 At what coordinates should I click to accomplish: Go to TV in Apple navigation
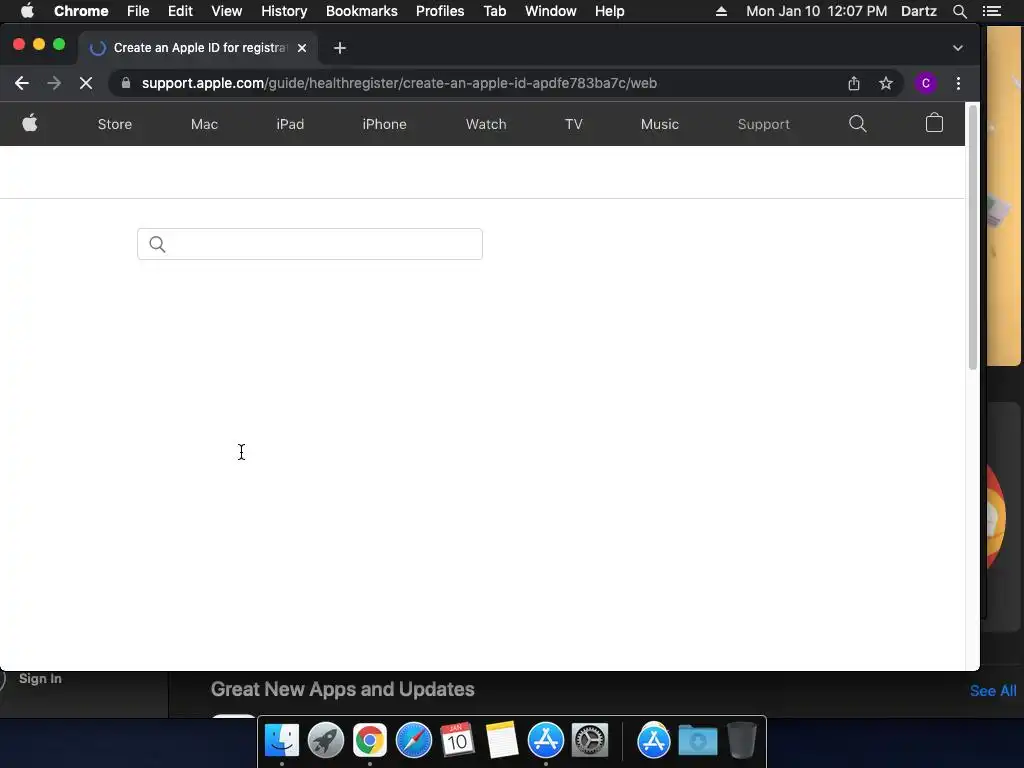coord(573,124)
